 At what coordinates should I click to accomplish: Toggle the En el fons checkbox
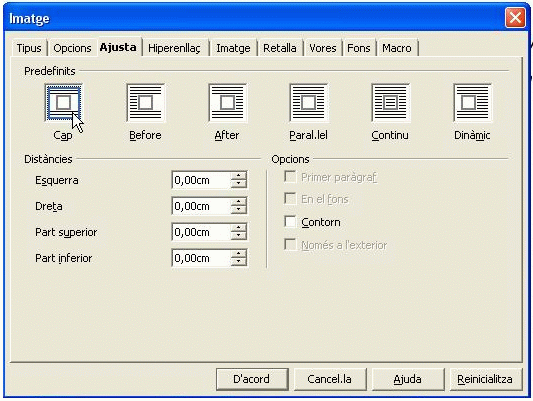coord(290,199)
